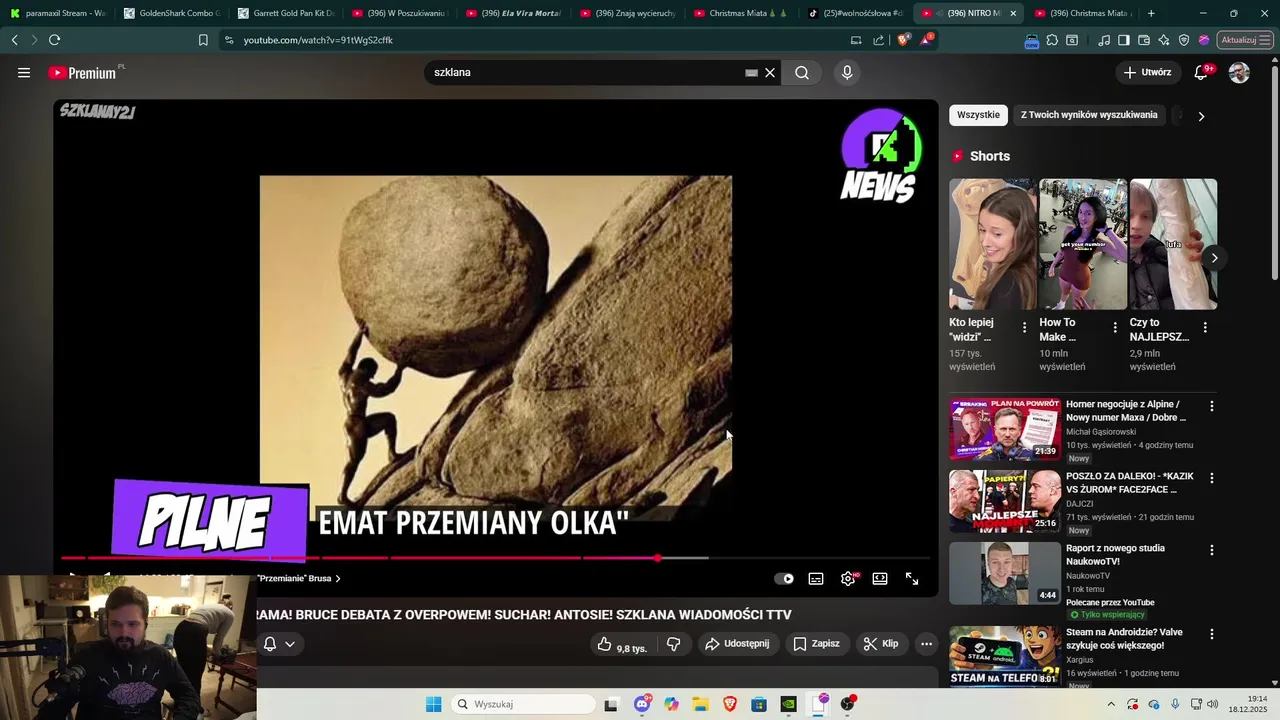
Task: Open Brave VPN shield icon
Action: [x=1184, y=40]
